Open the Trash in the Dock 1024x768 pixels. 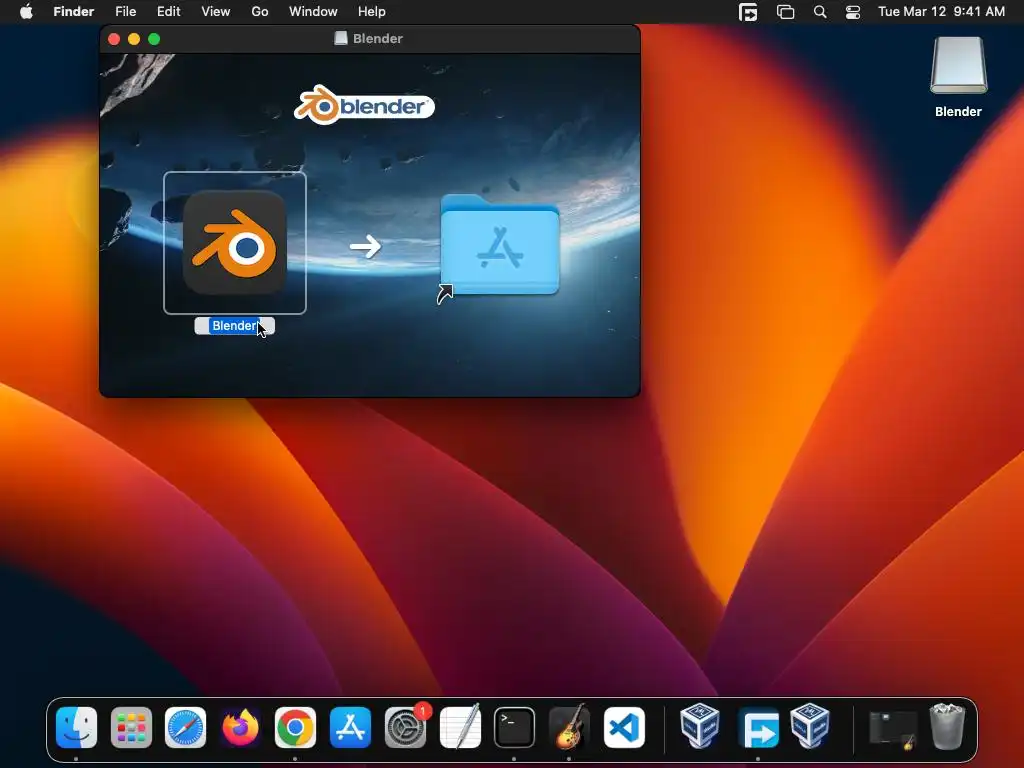(947, 726)
